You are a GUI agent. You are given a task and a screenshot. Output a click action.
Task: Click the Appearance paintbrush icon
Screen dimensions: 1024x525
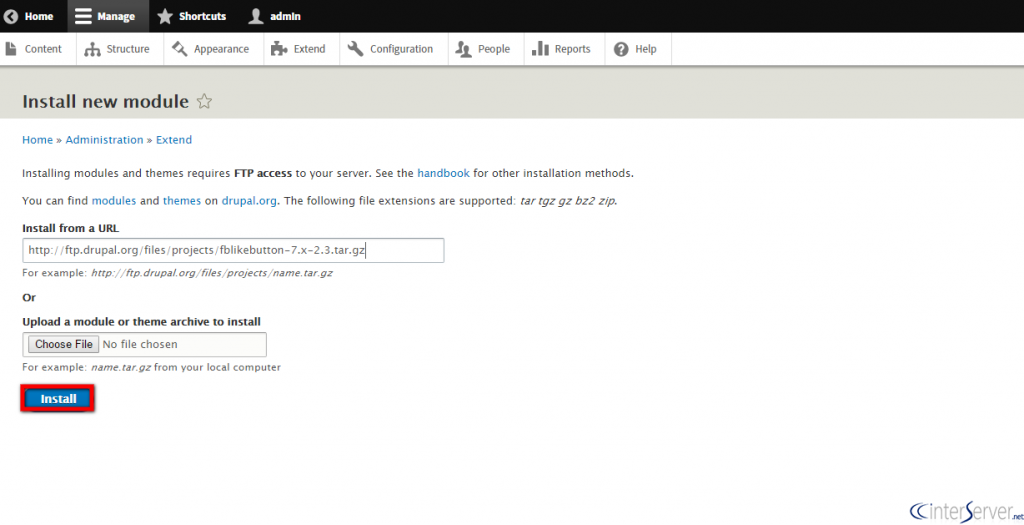180,49
